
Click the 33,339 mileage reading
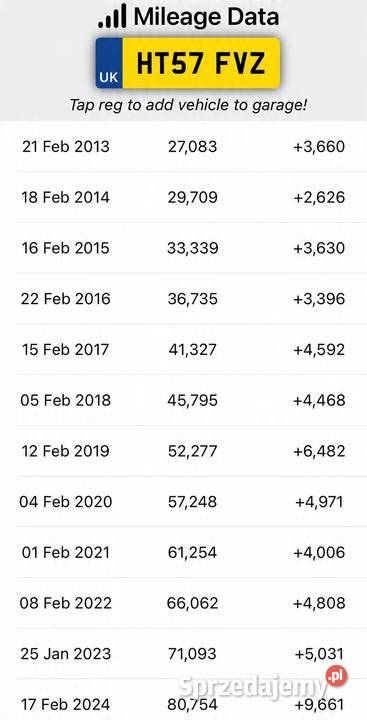(192, 248)
